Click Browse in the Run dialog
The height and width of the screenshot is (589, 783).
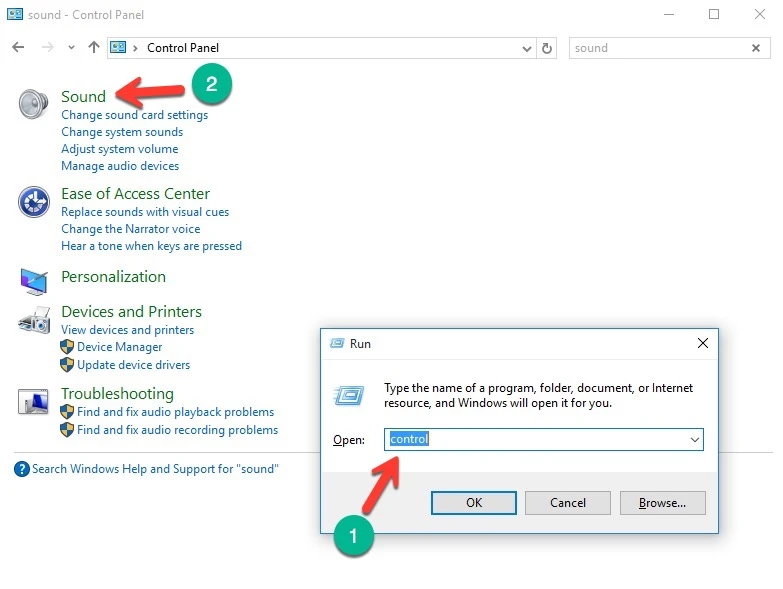pos(662,502)
